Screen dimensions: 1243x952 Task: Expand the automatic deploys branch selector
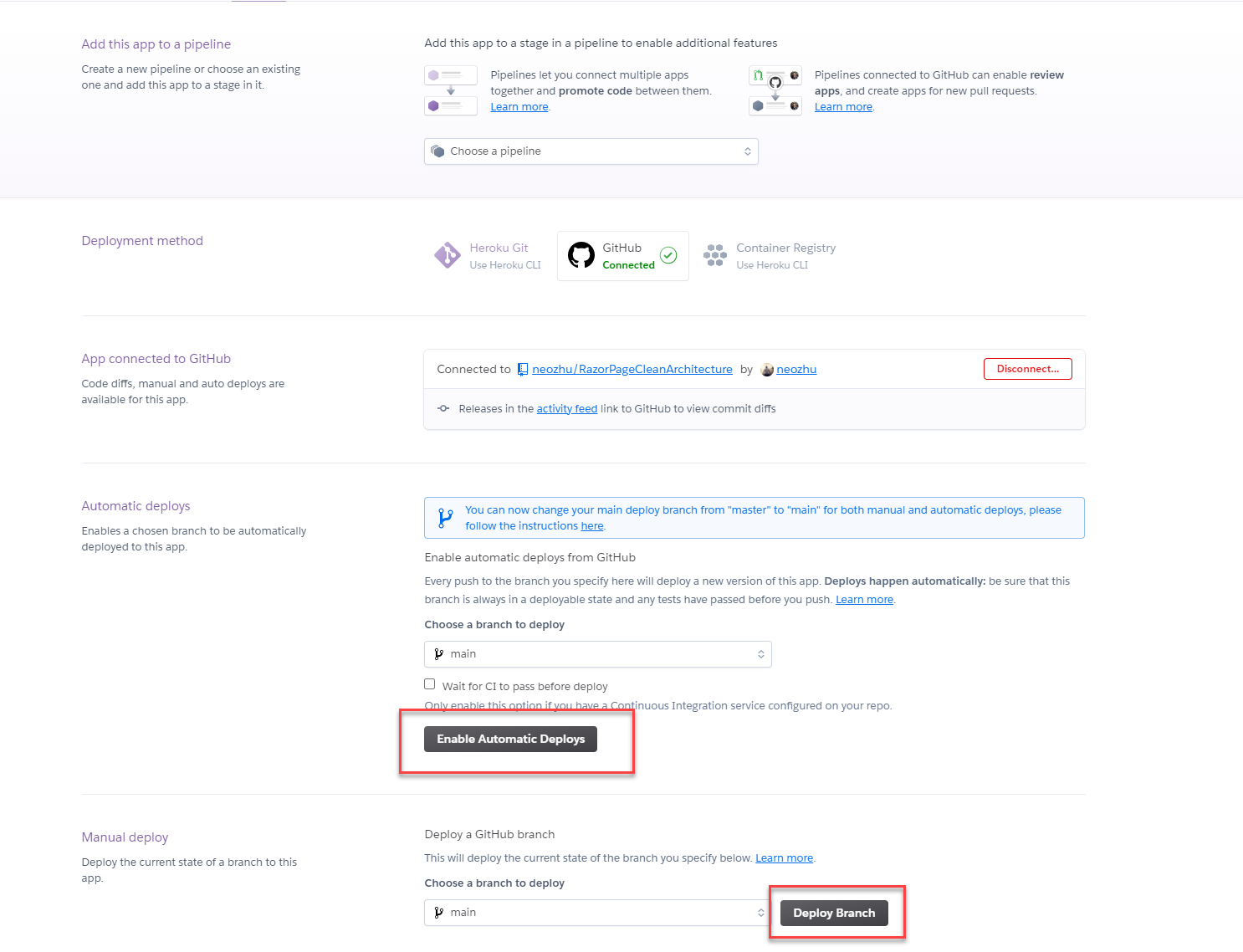pyautogui.click(x=598, y=654)
